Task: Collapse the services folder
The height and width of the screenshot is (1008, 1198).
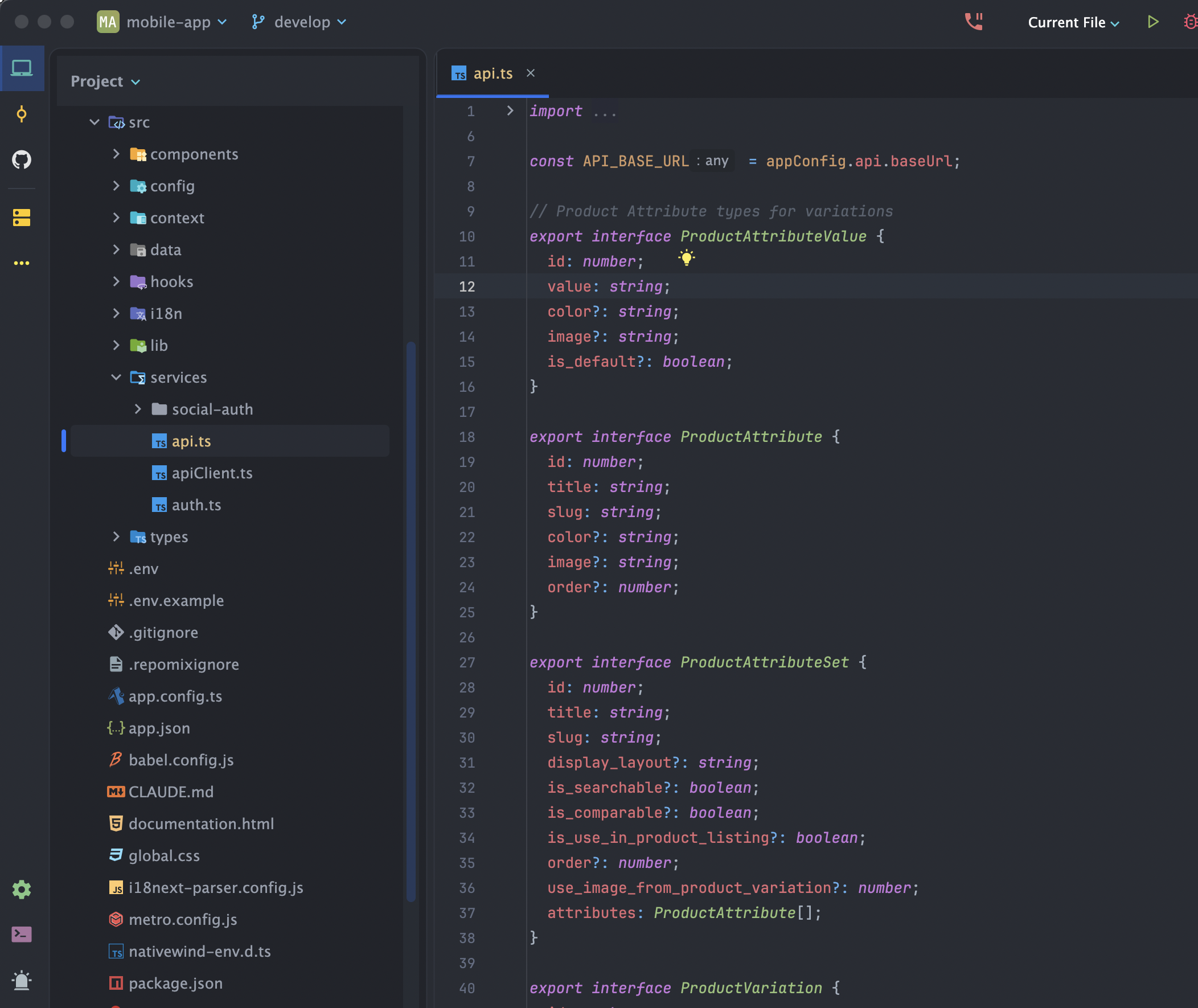Action: 117,377
